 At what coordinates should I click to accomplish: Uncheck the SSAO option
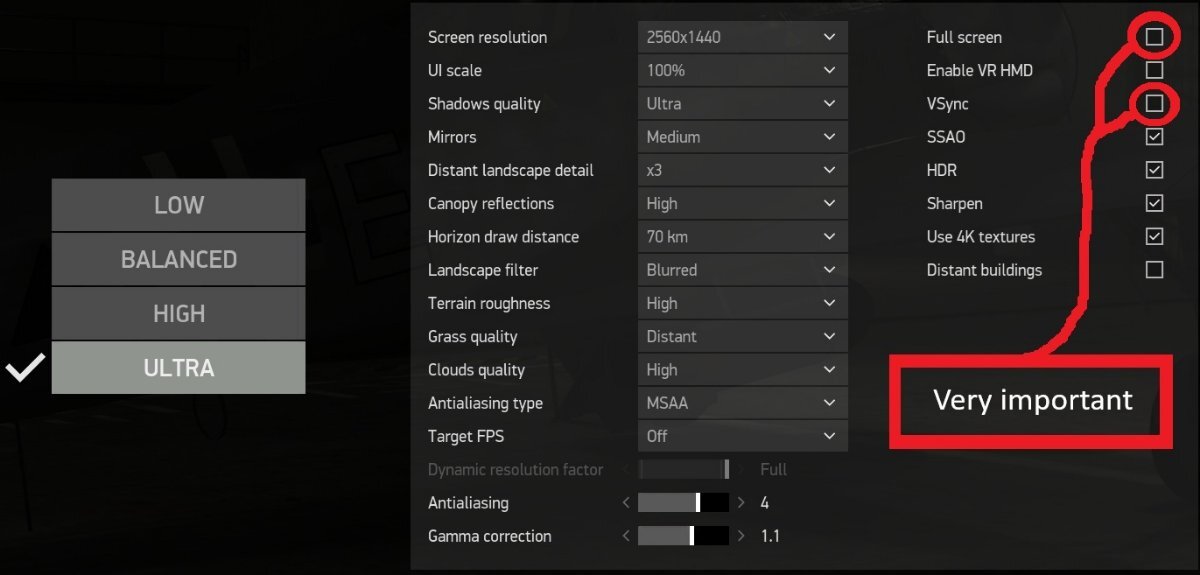(x=1154, y=137)
